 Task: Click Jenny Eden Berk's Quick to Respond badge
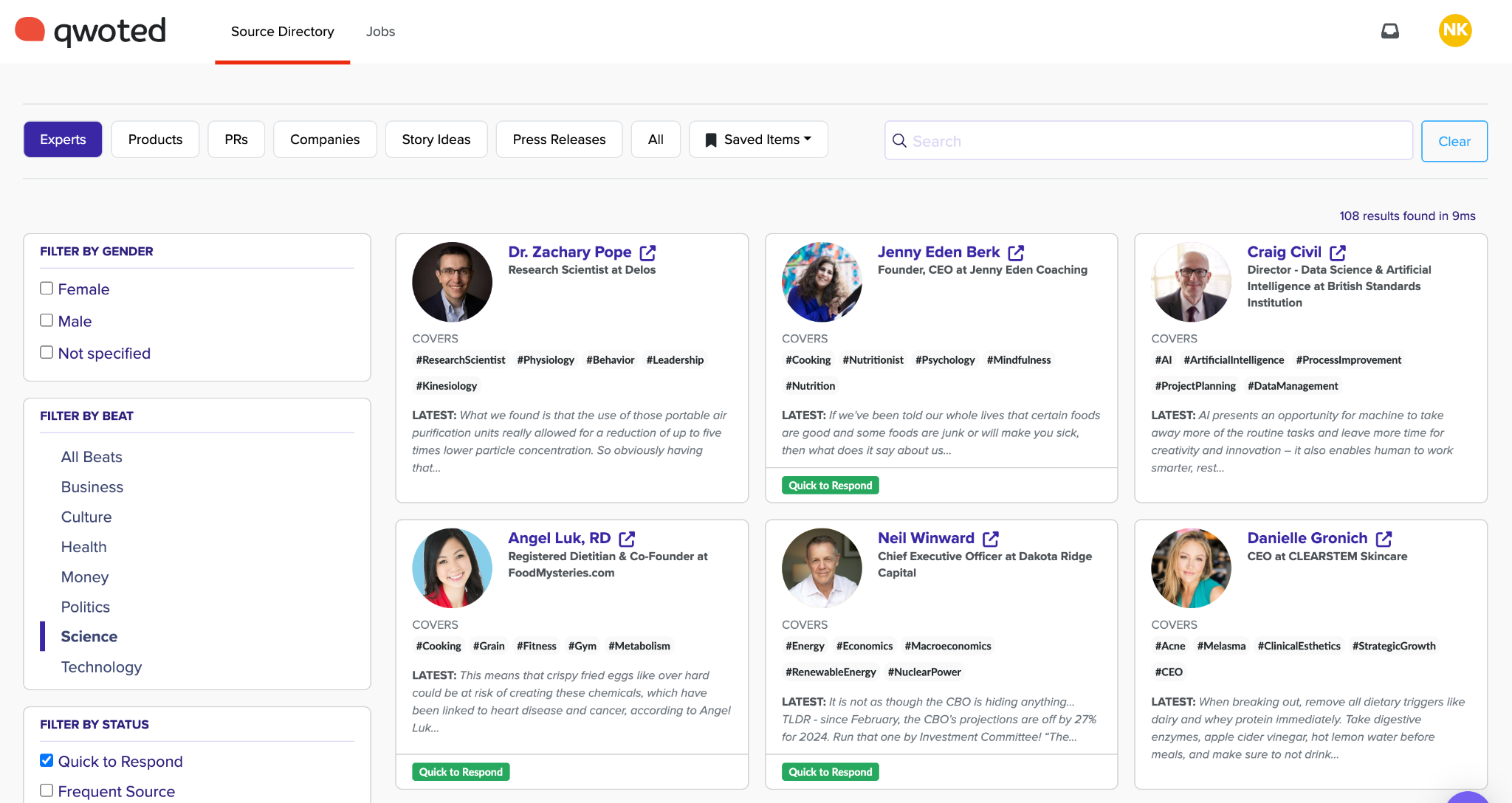[830, 486]
